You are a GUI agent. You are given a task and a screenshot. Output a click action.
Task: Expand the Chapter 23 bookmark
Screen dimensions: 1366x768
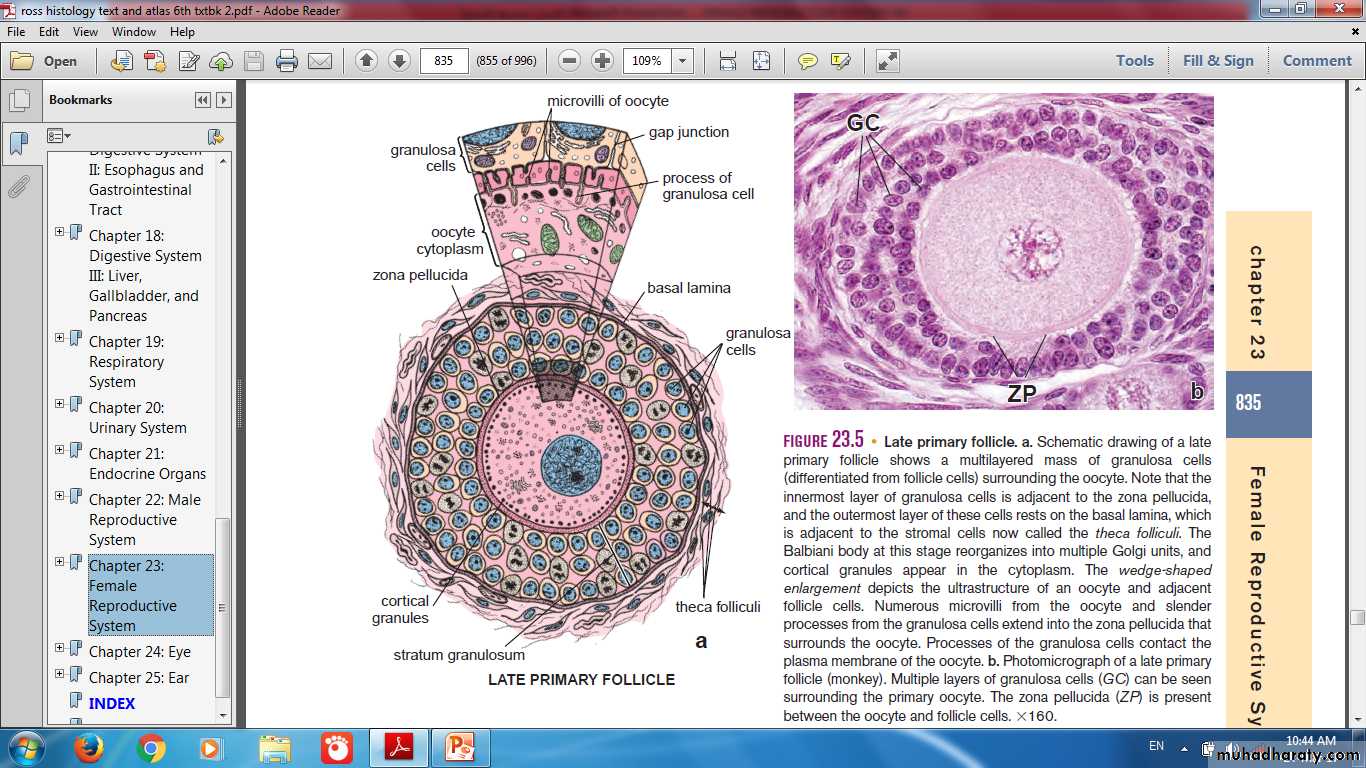[60, 562]
